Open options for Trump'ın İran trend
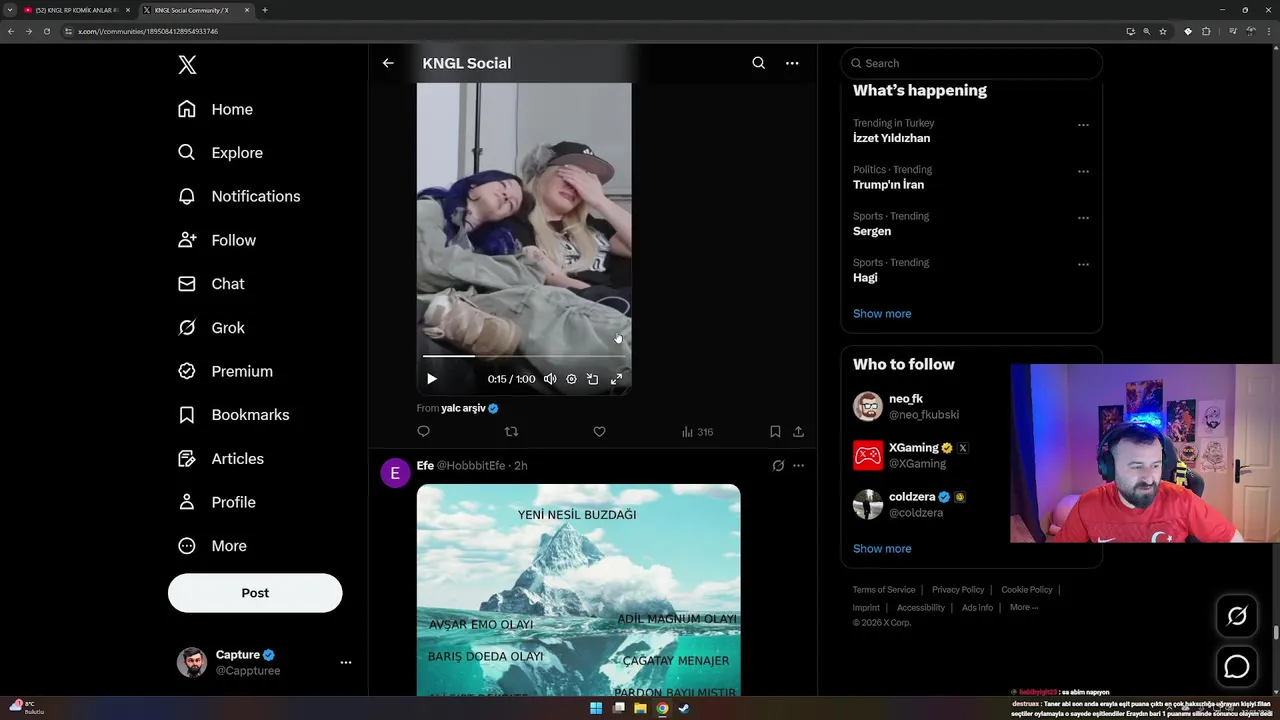Screen dimensions: 1280x720 tap(1083, 172)
